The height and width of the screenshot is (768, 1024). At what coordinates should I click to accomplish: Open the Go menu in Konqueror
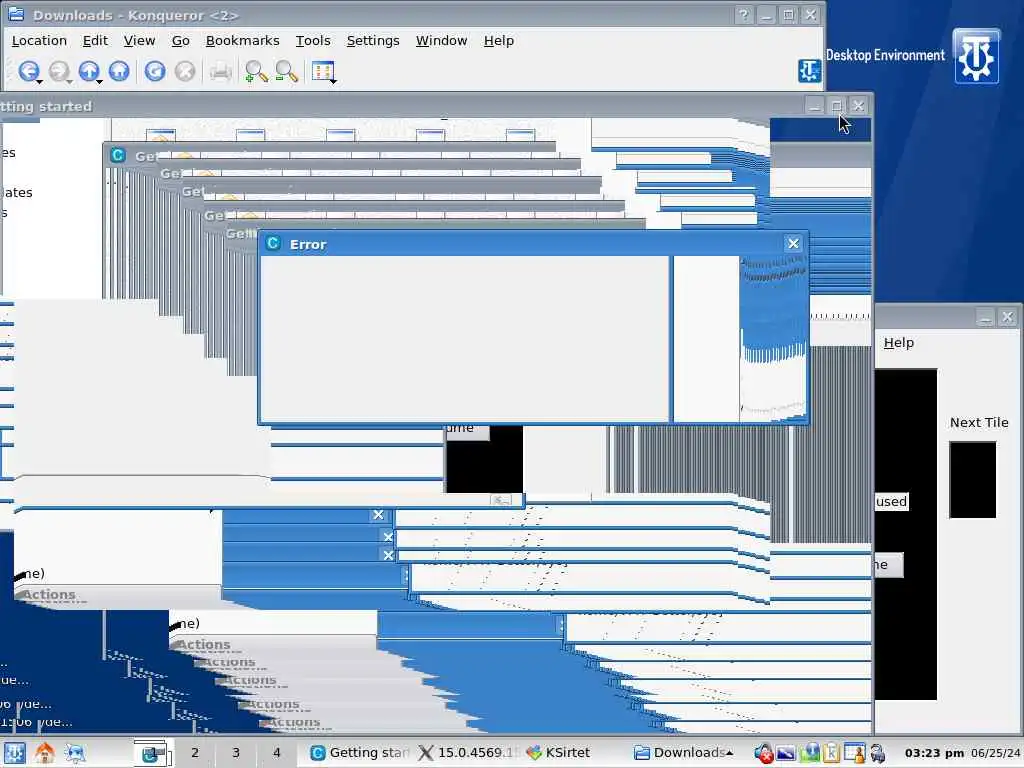point(180,40)
